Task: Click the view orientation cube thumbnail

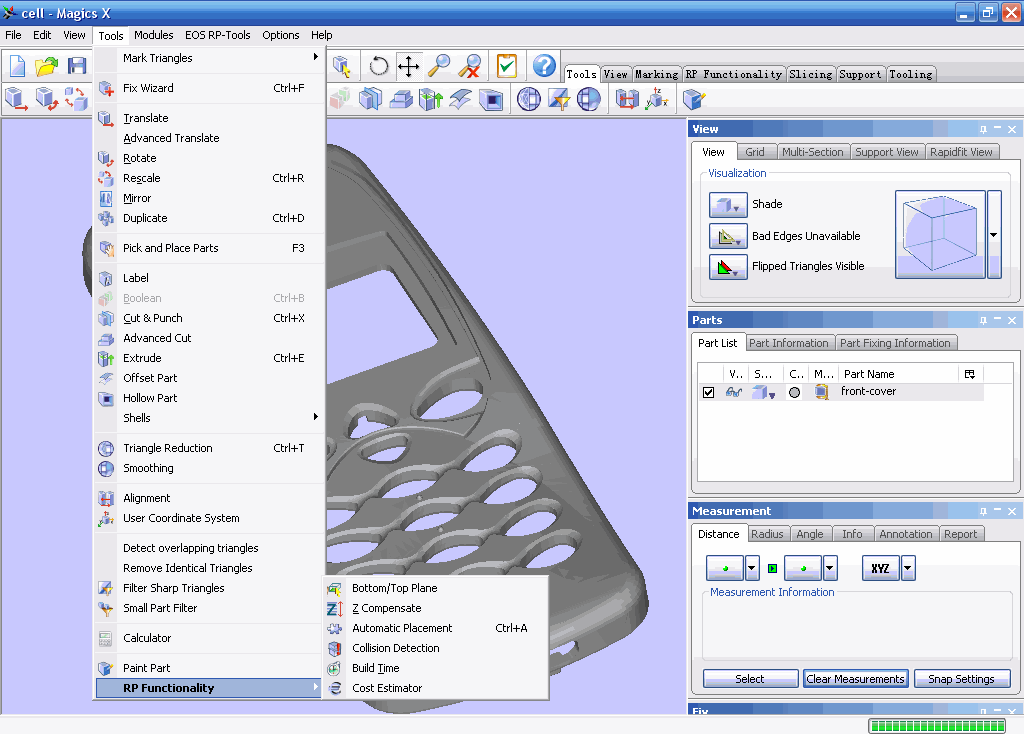Action: [x=940, y=234]
